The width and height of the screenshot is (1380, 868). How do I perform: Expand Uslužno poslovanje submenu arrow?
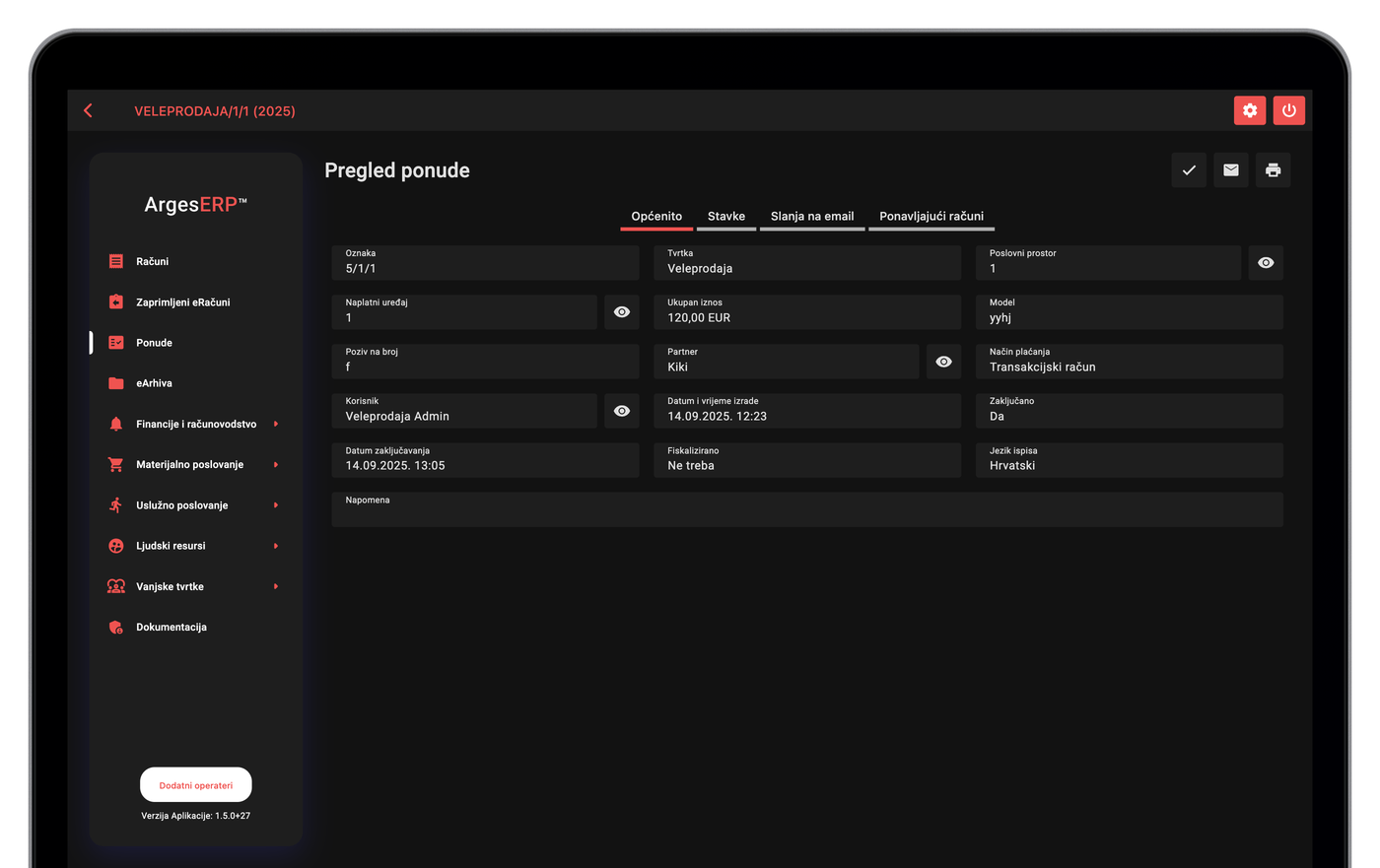pos(276,504)
